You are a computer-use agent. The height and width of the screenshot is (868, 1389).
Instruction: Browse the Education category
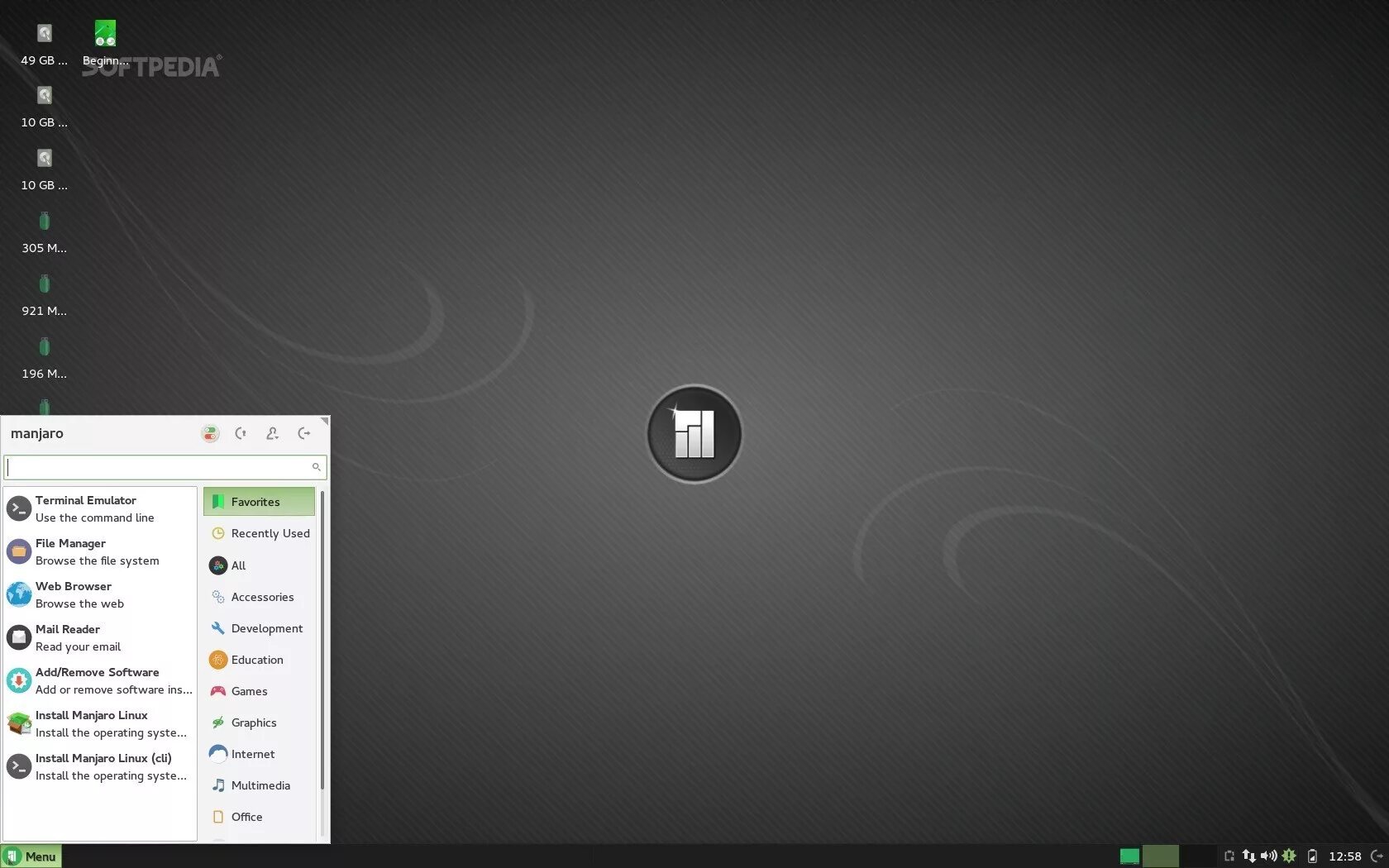coord(259,660)
